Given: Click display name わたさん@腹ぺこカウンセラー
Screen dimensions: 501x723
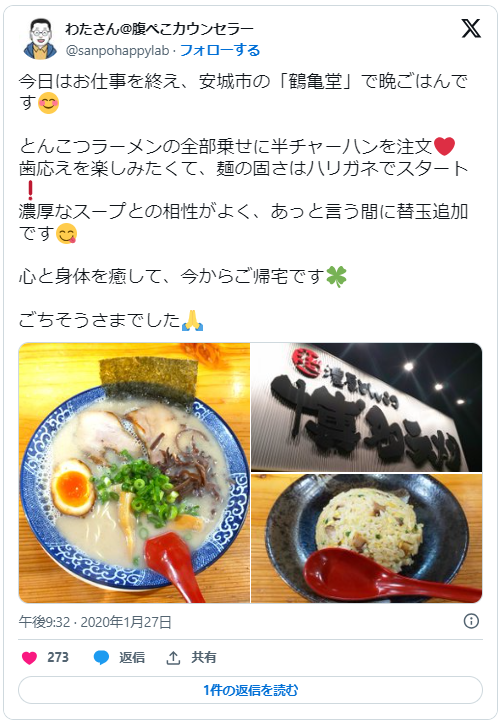Looking at the screenshot, I should (159, 29).
